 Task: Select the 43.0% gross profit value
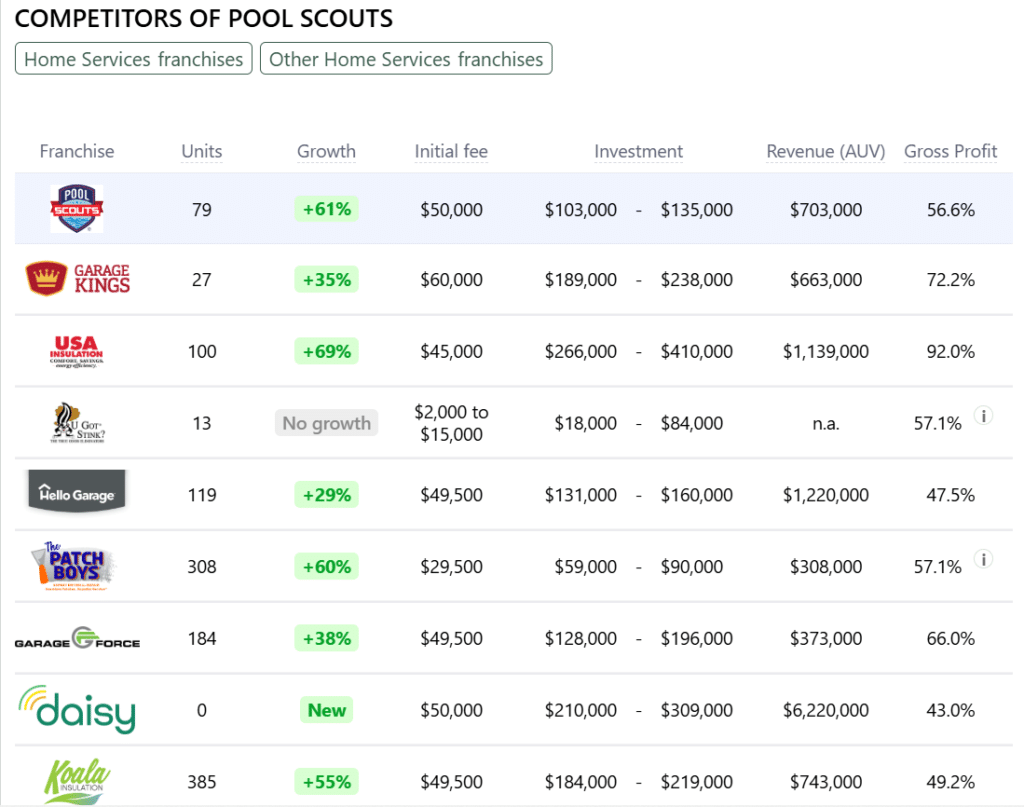tap(951, 710)
